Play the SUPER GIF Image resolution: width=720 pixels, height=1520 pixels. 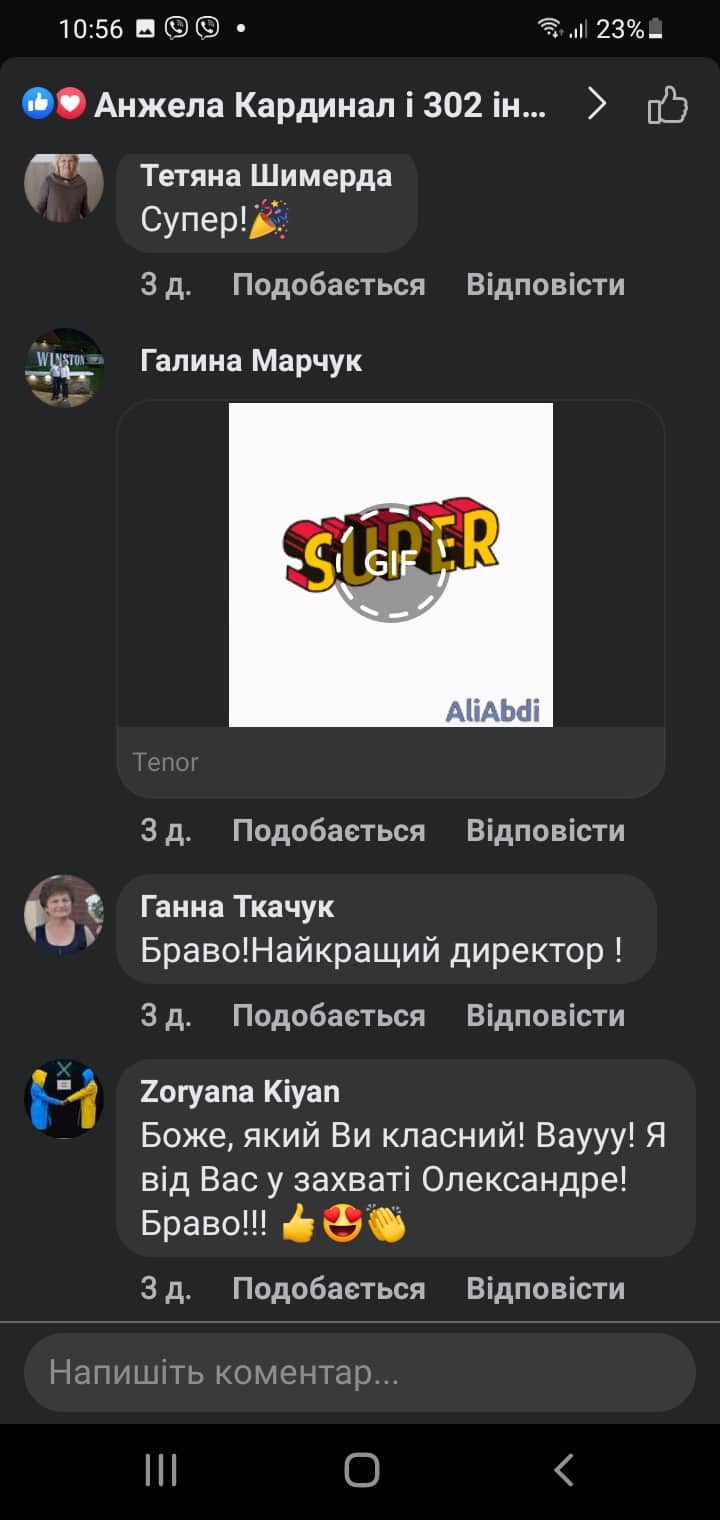tap(391, 564)
